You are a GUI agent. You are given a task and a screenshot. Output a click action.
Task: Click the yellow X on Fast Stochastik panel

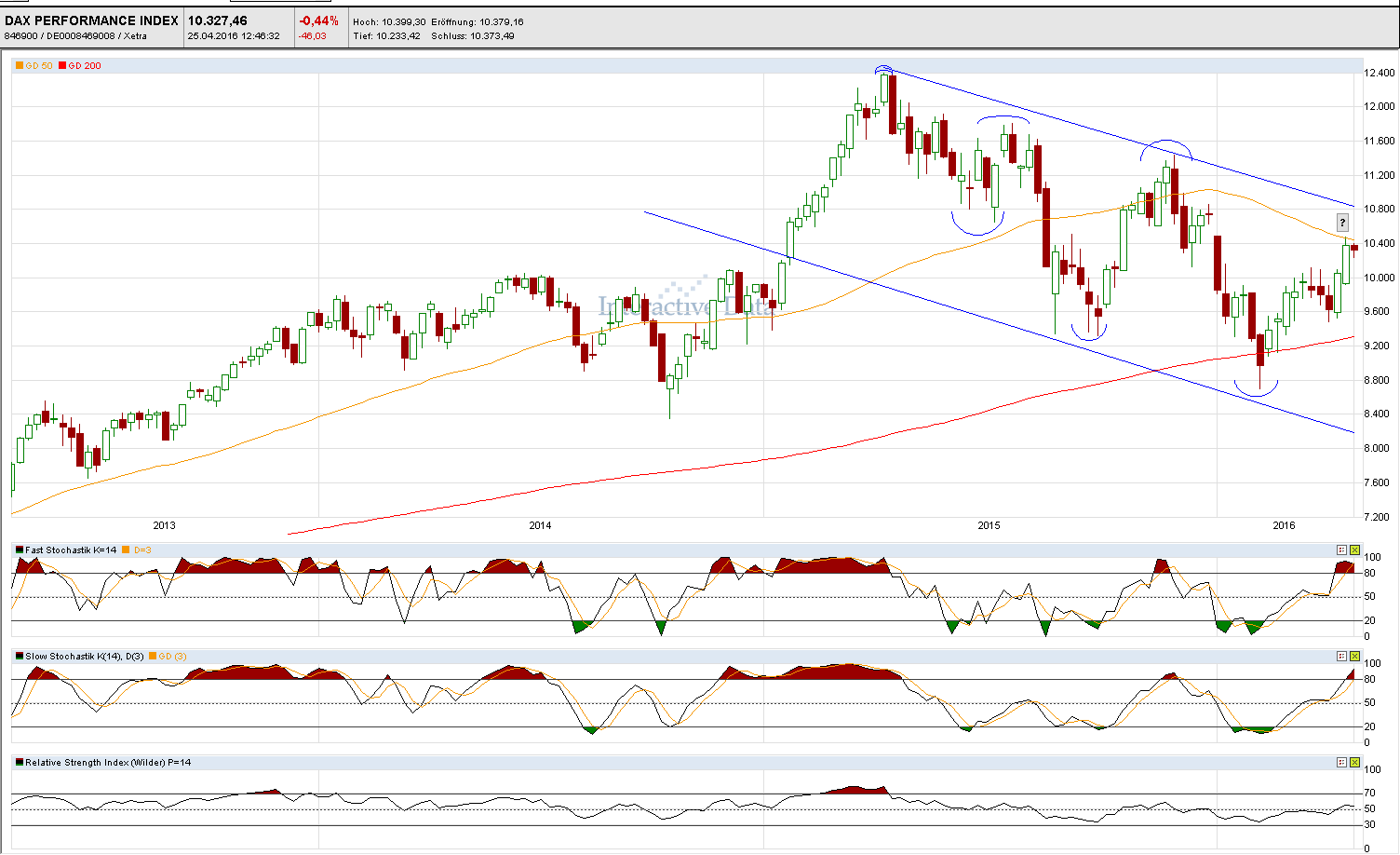pos(1355,550)
